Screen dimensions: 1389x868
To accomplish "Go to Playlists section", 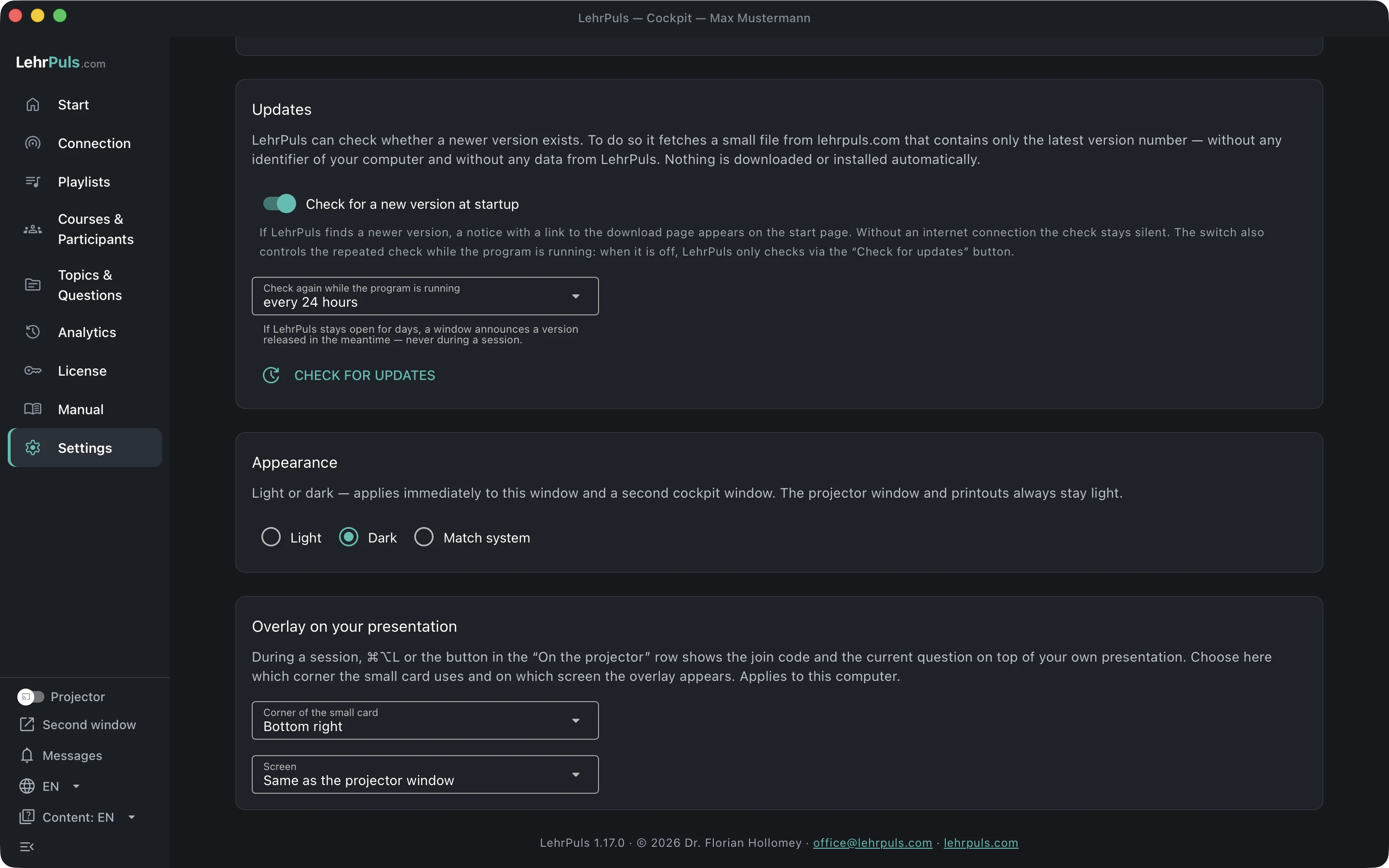I will point(85,181).
